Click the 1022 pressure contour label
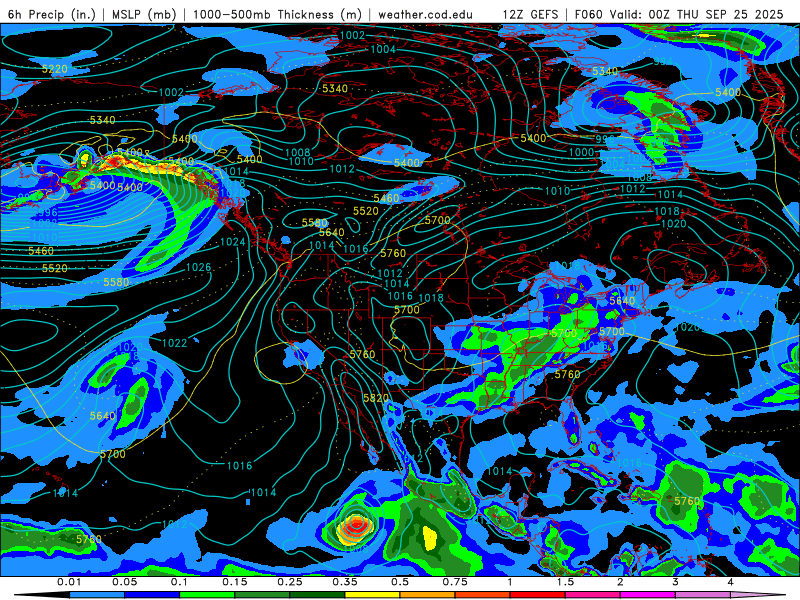 pos(174,343)
